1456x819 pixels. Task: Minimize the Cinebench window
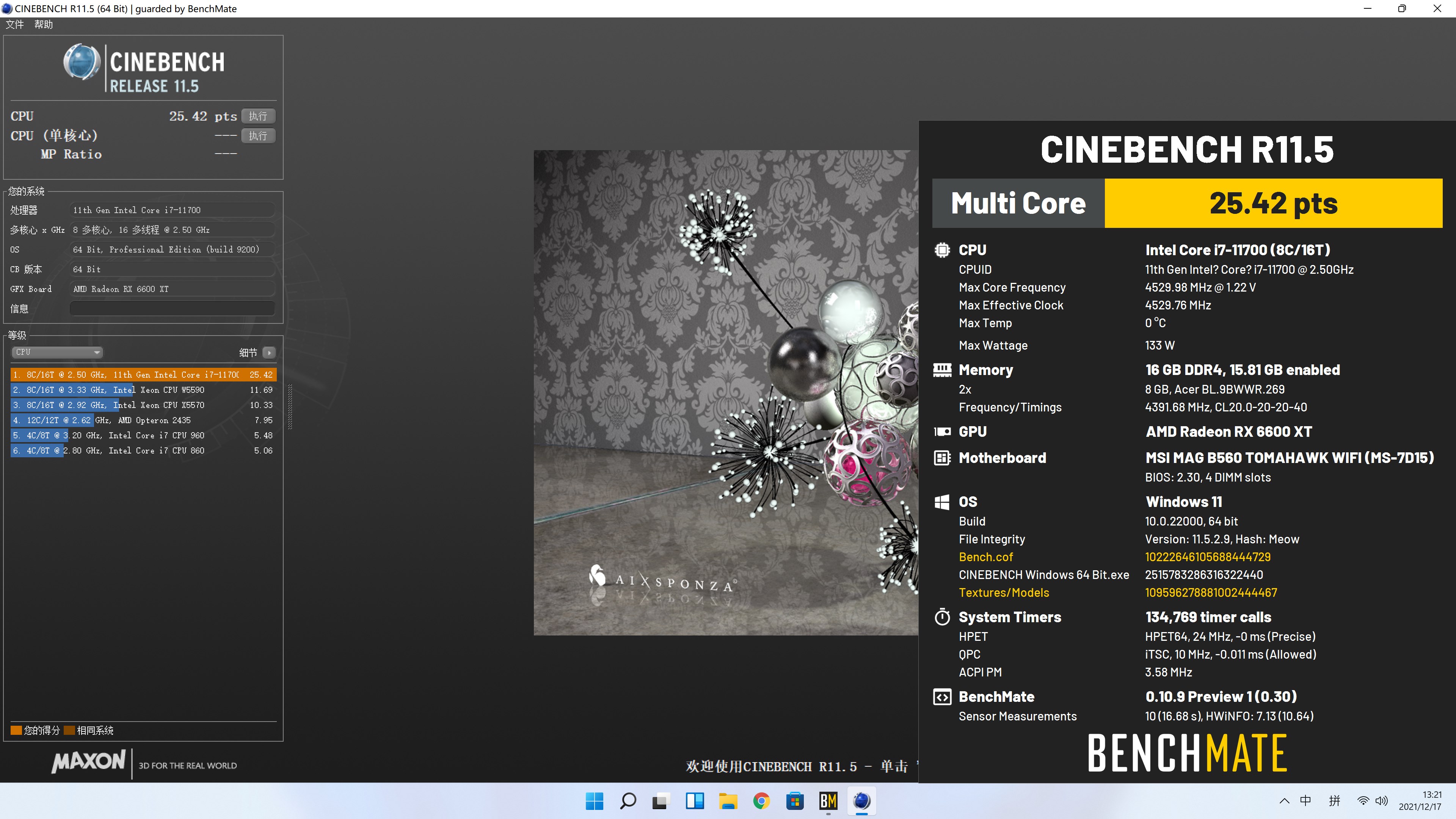pyautogui.click(x=1367, y=8)
